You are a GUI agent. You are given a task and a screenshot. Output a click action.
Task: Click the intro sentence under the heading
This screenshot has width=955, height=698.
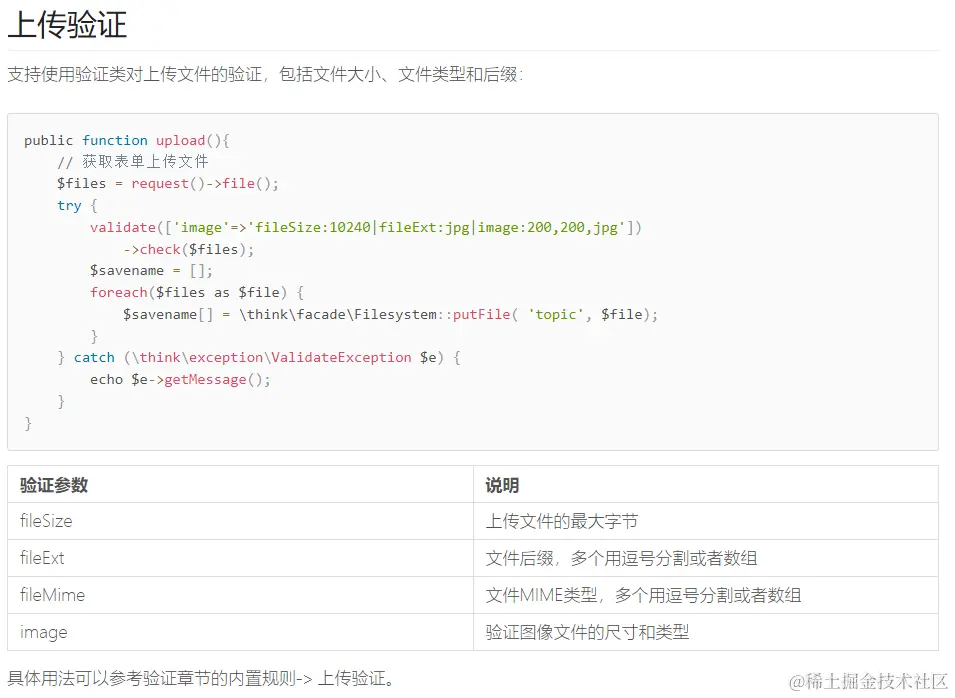coord(265,74)
